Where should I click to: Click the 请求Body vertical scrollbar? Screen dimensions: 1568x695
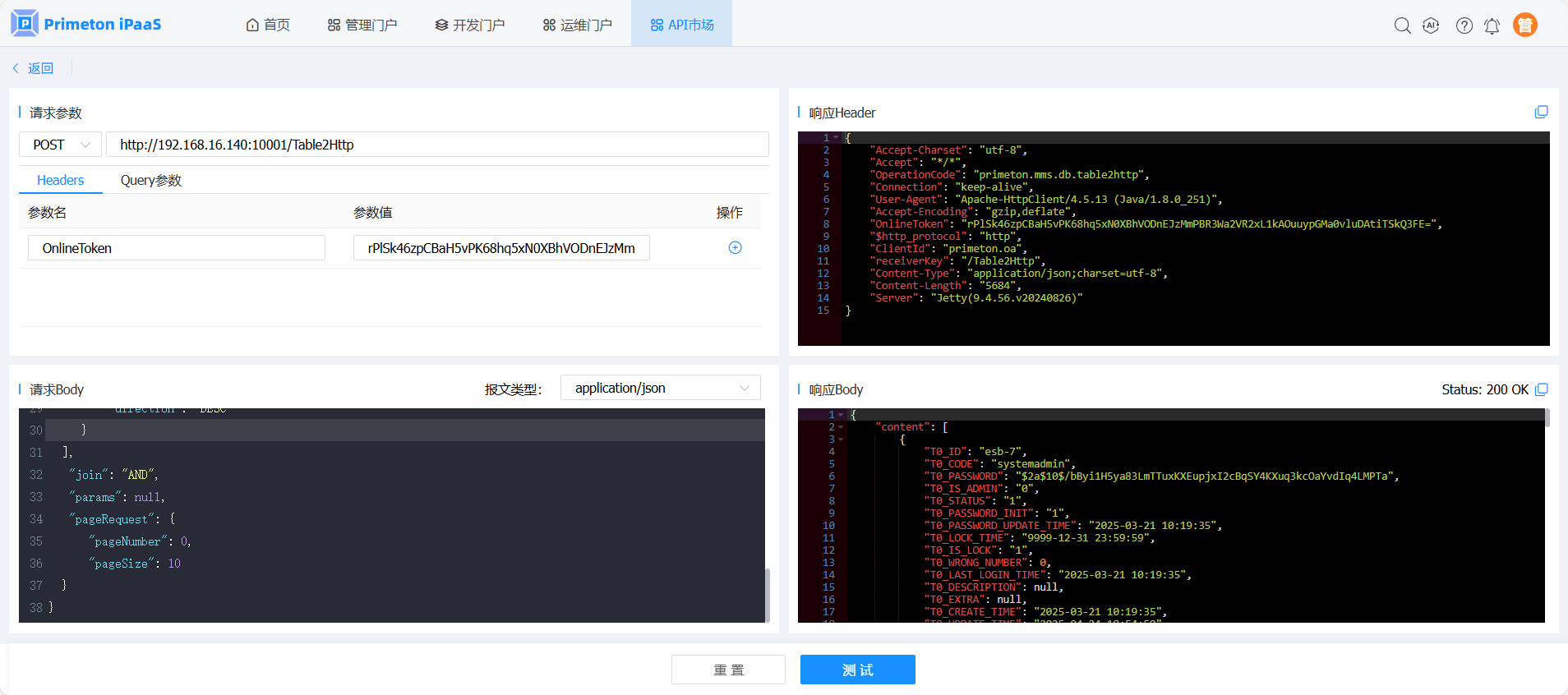(768, 593)
